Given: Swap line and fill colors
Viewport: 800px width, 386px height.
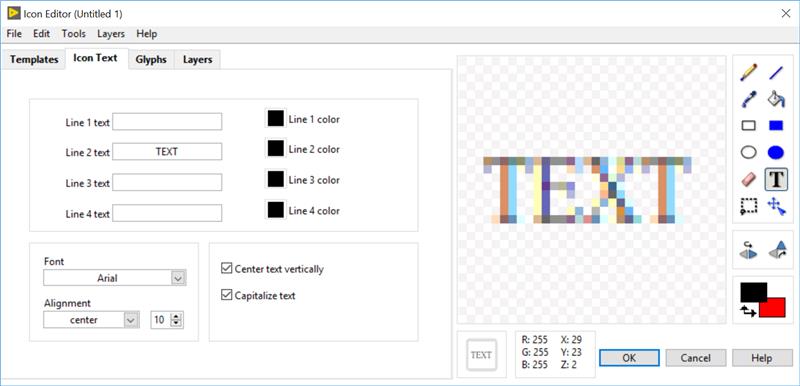Looking at the screenshot, I should 747,310.
